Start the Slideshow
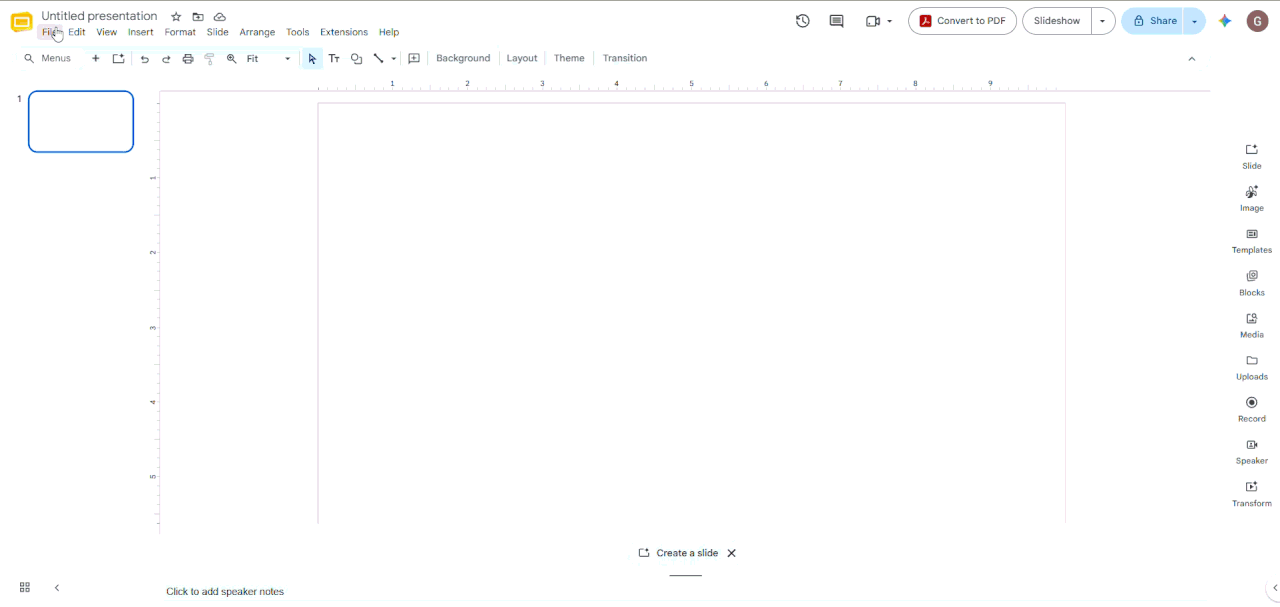The image size is (1280, 607). (1057, 21)
